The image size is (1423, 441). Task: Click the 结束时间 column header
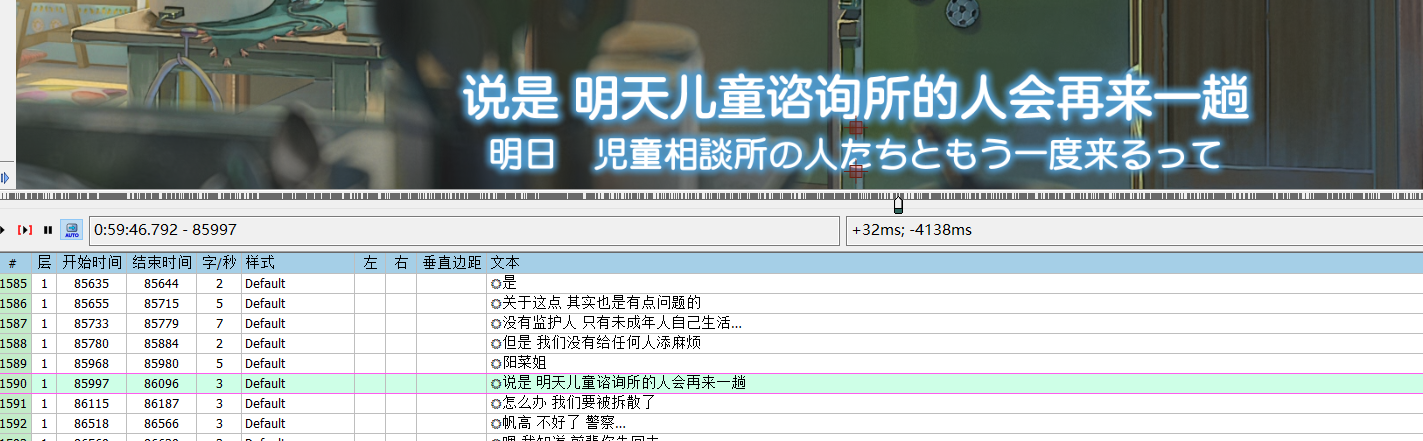(162, 263)
